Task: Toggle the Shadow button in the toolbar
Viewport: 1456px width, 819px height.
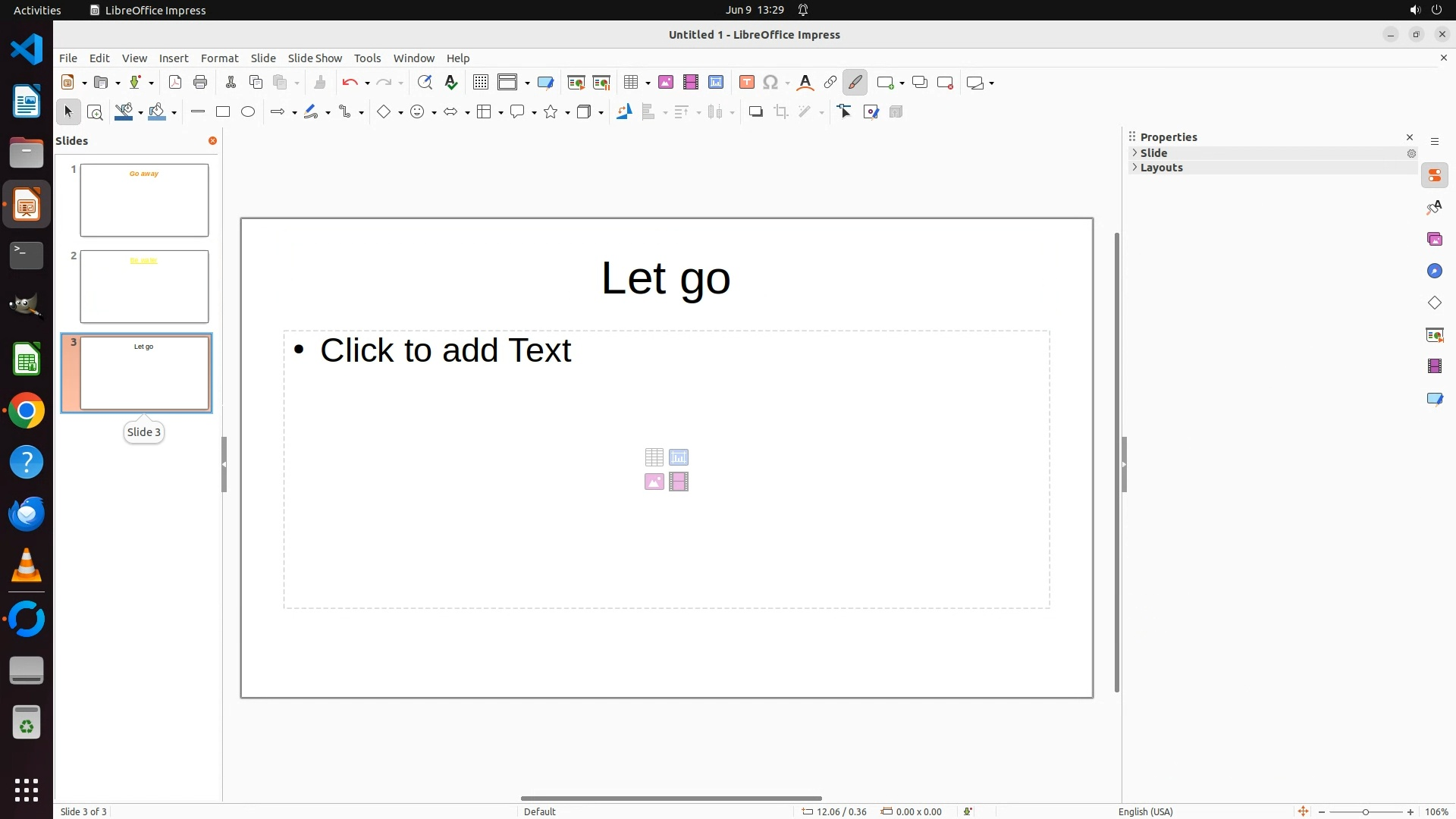Action: pos(755,112)
